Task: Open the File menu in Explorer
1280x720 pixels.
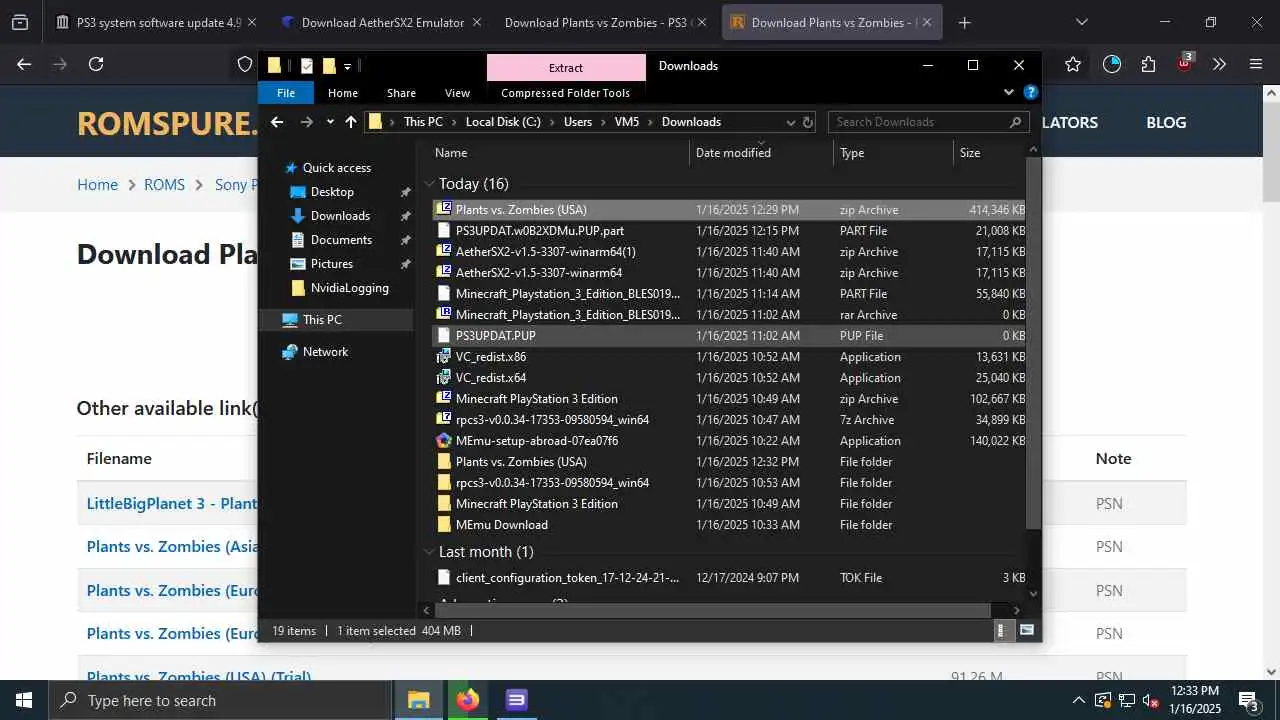Action: (286, 93)
